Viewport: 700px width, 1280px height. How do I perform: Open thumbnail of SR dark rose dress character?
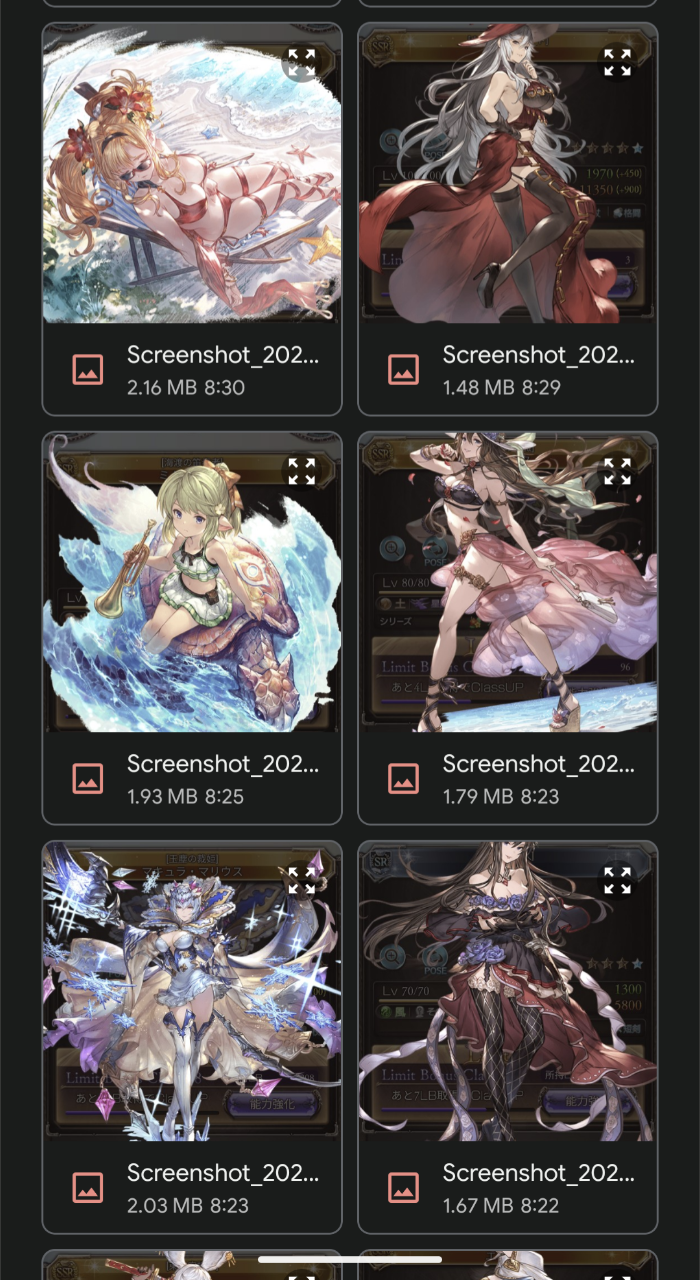(x=508, y=991)
